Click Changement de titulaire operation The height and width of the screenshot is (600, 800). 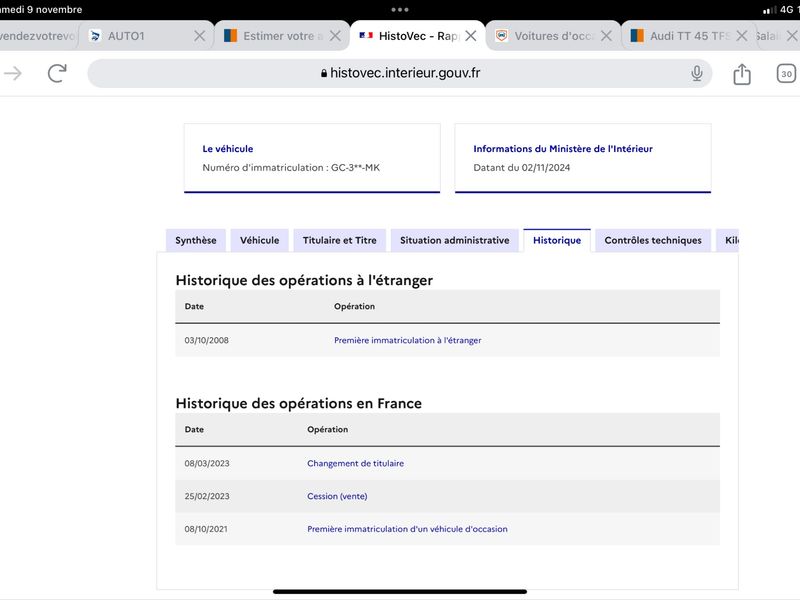[x=356, y=463]
